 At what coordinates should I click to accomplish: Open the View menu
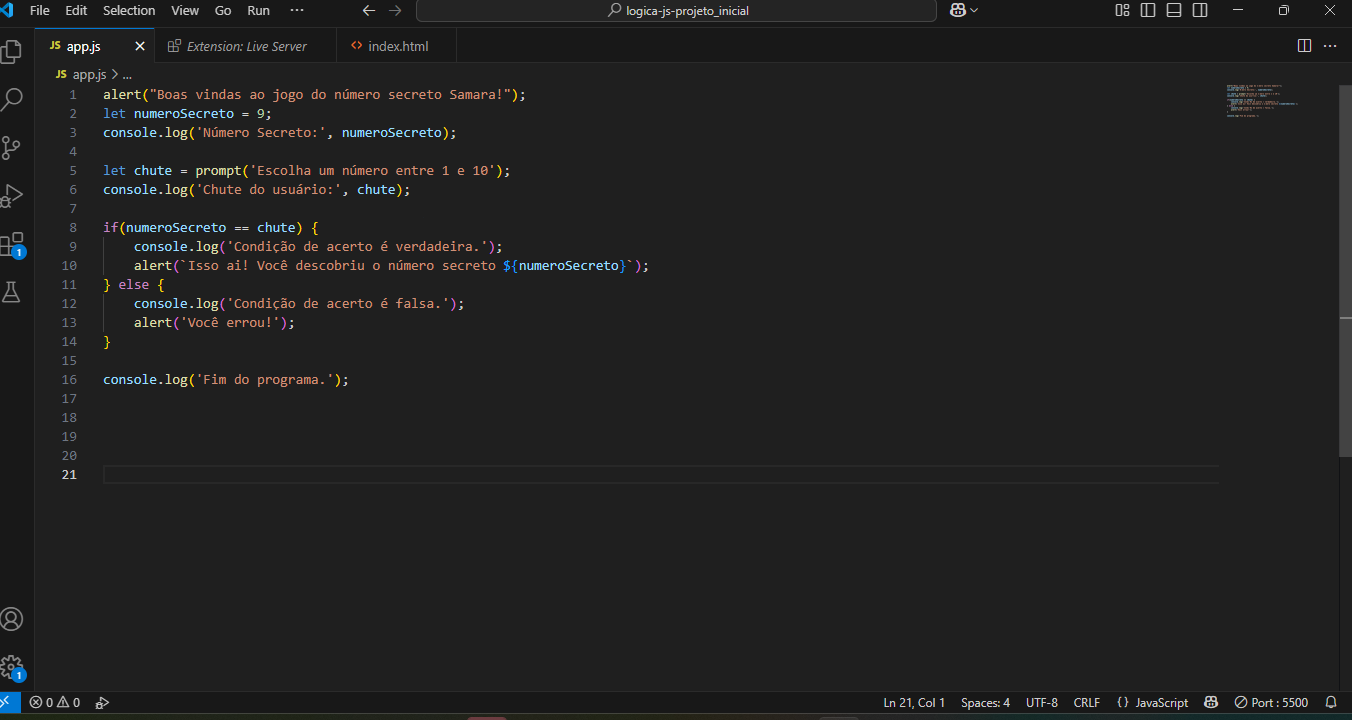(x=185, y=11)
